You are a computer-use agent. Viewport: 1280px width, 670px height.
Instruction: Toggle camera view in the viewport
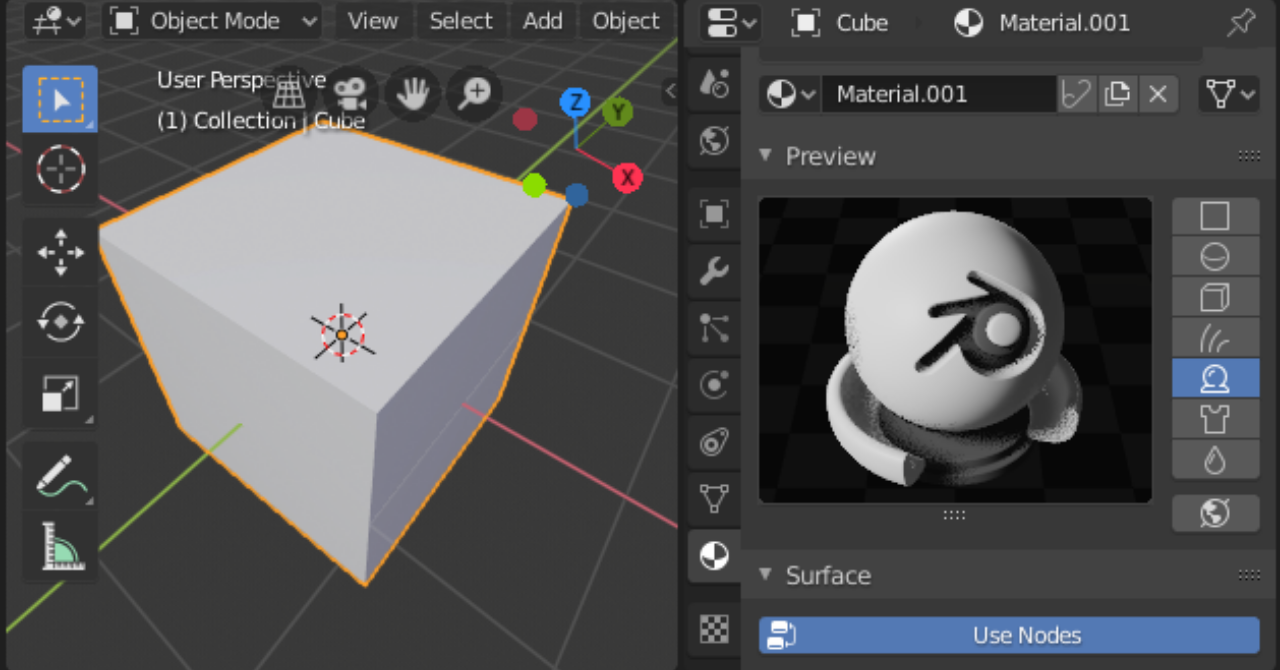tap(349, 93)
